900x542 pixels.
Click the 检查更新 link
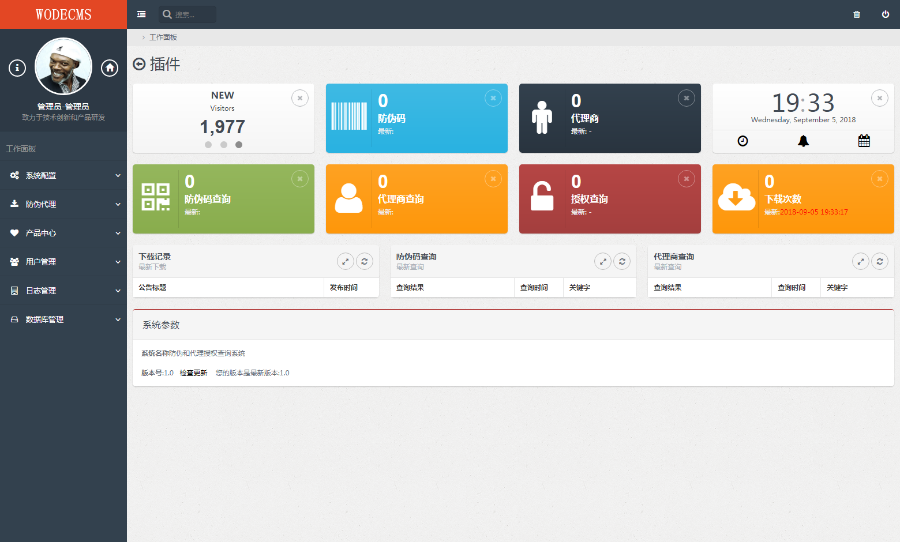pyautogui.click(x=193, y=373)
